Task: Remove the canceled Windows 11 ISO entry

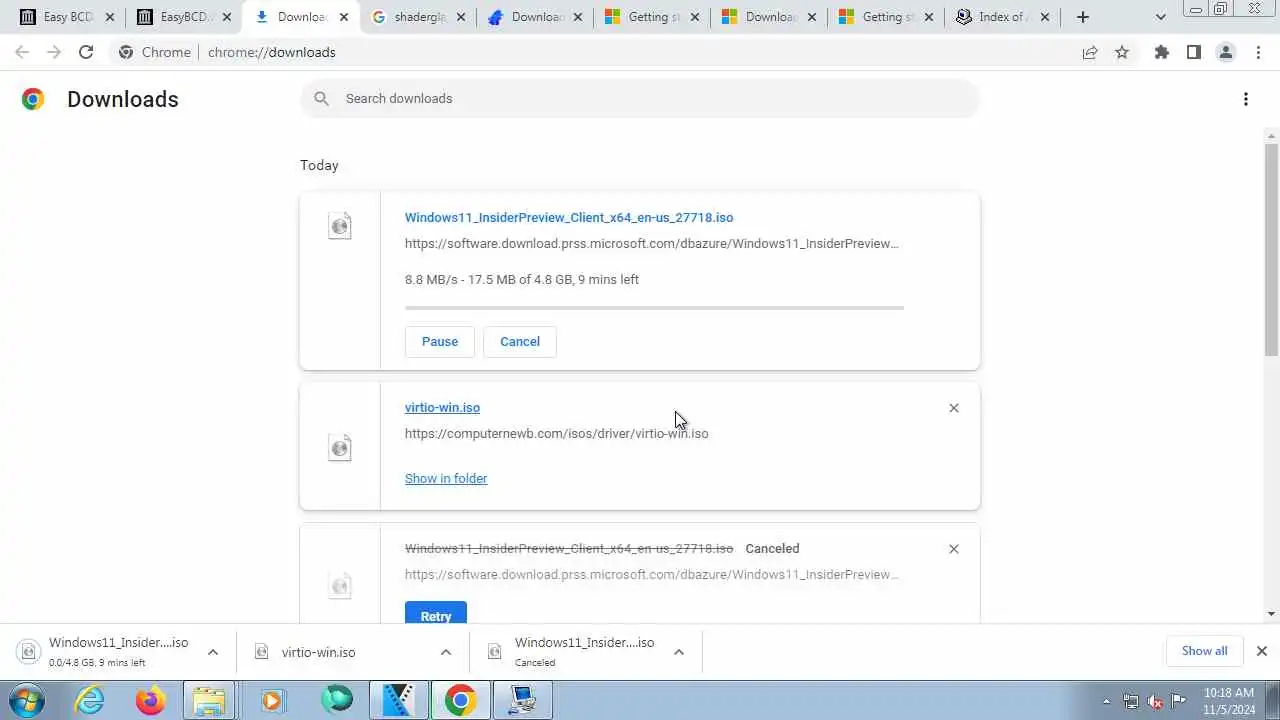Action: pos(954,549)
